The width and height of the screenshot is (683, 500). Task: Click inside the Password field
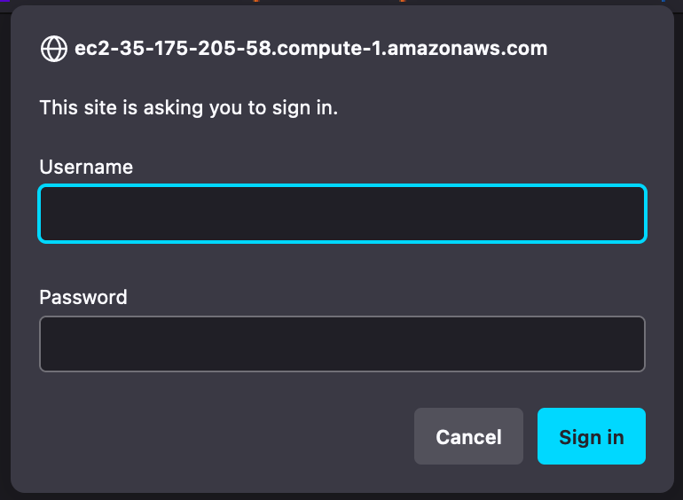coord(342,344)
